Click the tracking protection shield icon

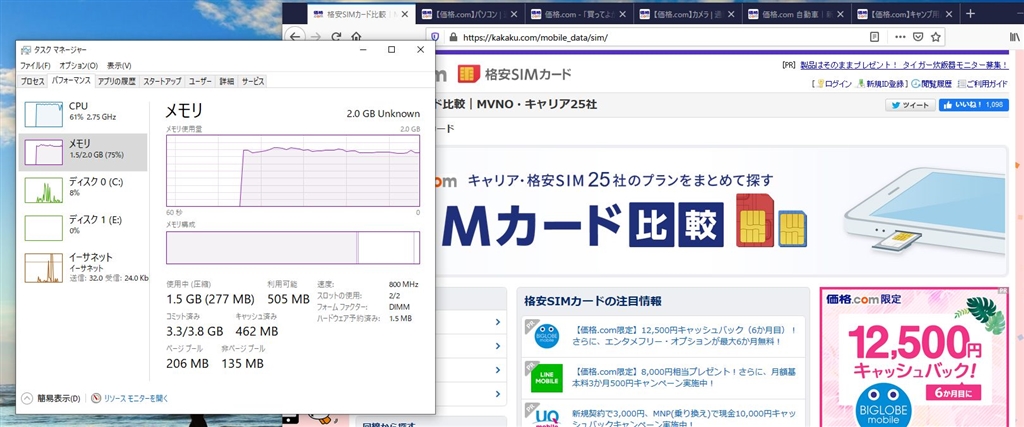pyautogui.click(x=434, y=36)
